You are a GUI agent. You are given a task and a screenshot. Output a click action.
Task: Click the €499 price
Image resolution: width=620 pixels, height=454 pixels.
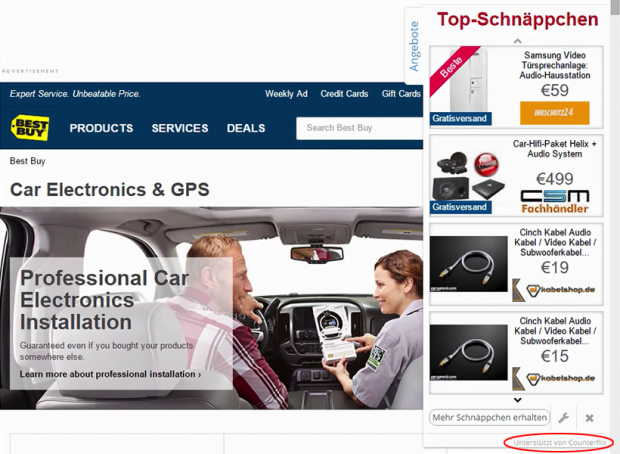(555, 179)
